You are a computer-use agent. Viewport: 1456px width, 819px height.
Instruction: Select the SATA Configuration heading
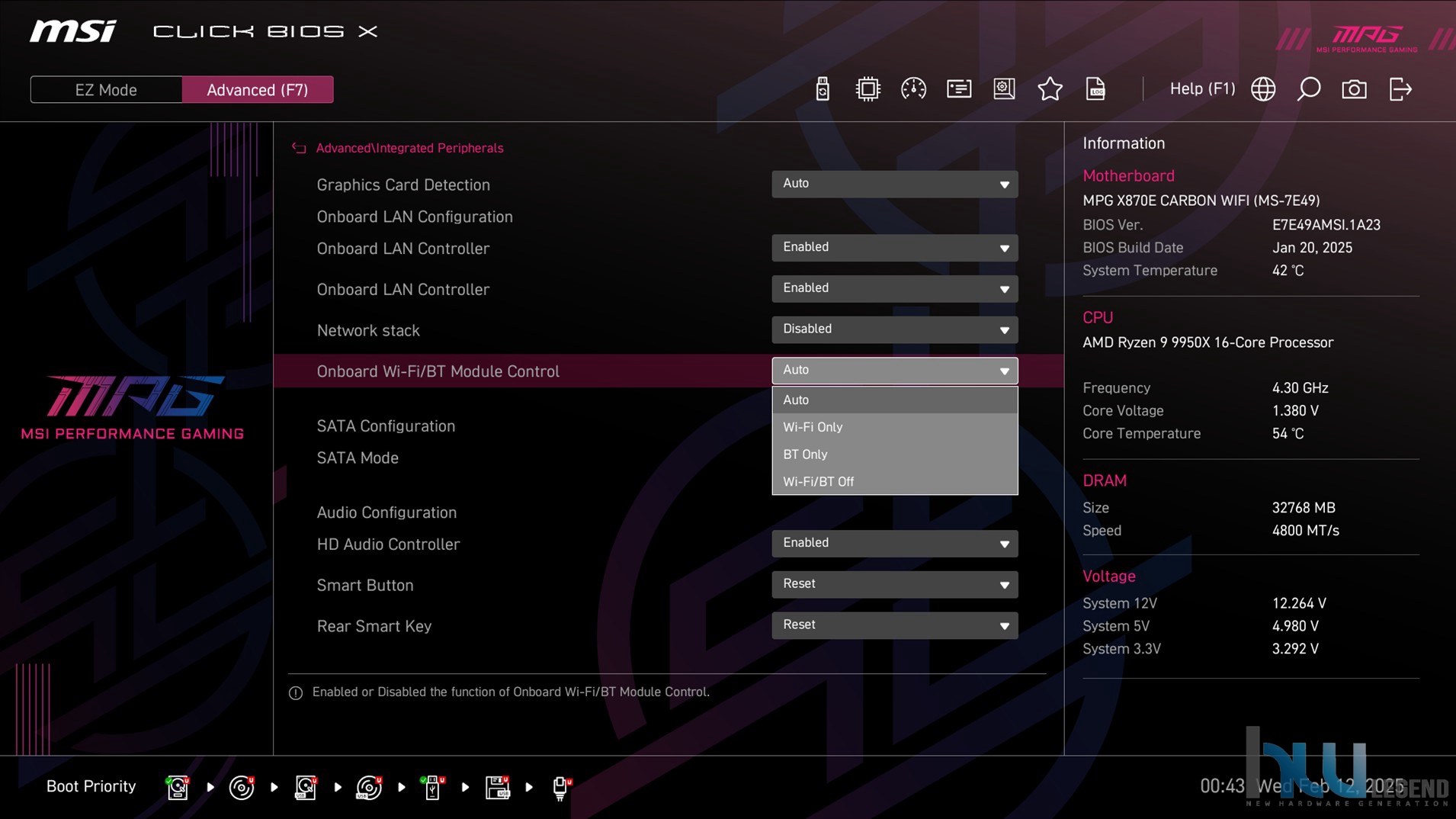tap(386, 426)
